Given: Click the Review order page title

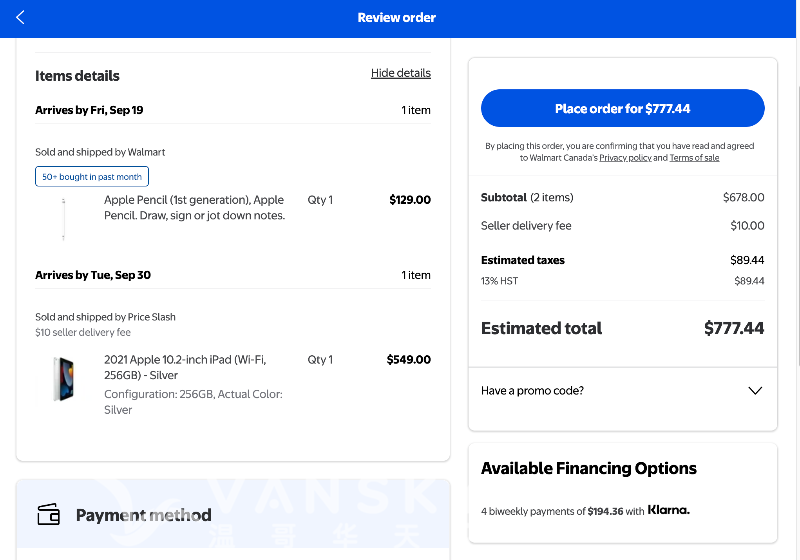Looking at the screenshot, I should click(x=397, y=18).
